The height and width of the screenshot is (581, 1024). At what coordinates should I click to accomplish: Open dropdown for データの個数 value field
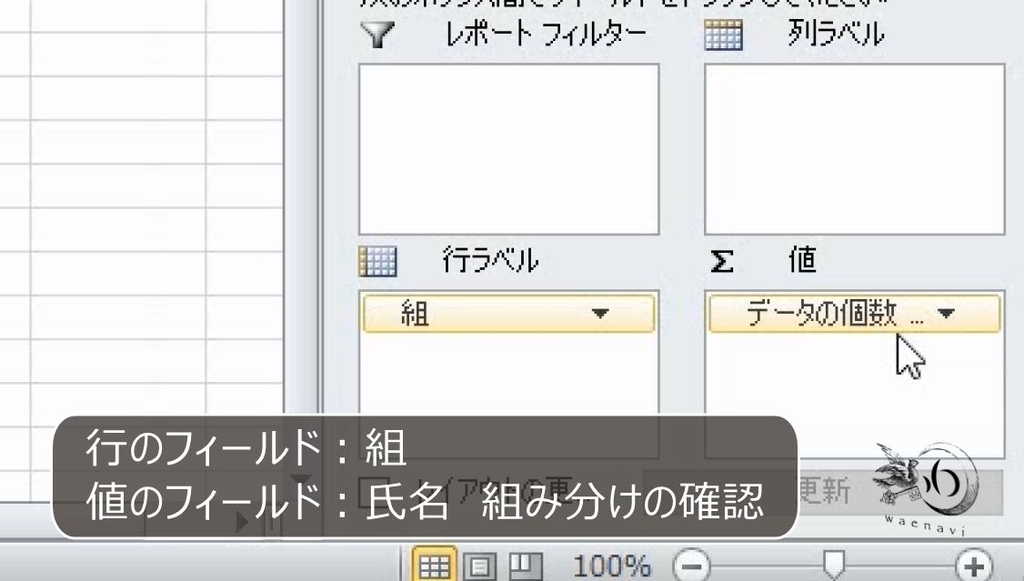coord(946,313)
